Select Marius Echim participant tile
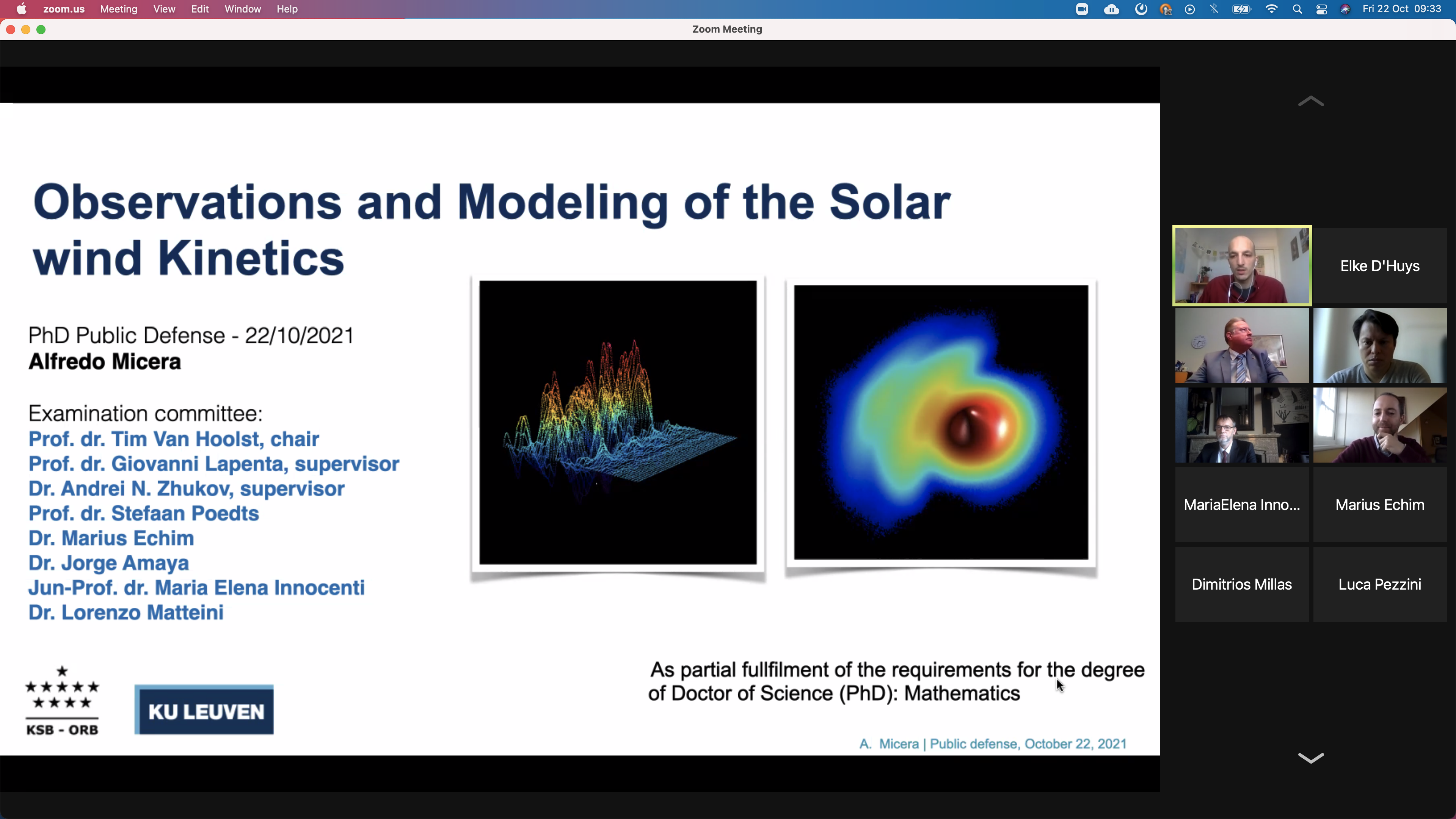 tap(1380, 505)
